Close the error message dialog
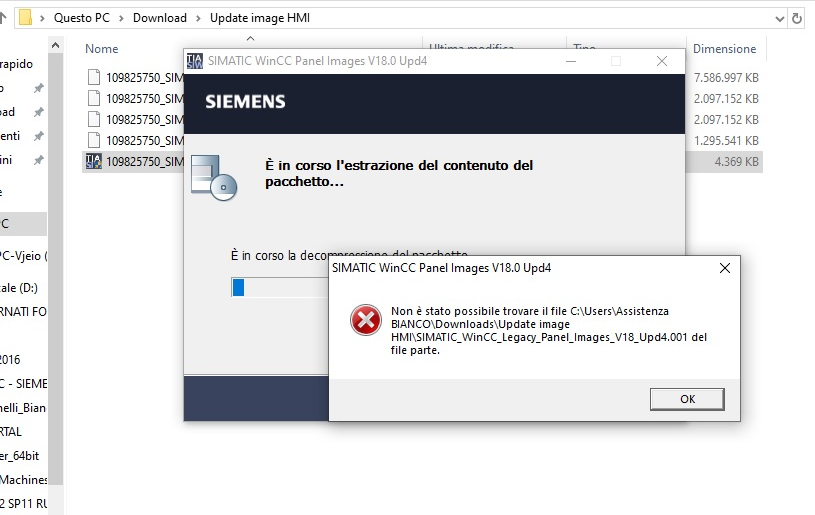815x515 pixels. pos(725,268)
